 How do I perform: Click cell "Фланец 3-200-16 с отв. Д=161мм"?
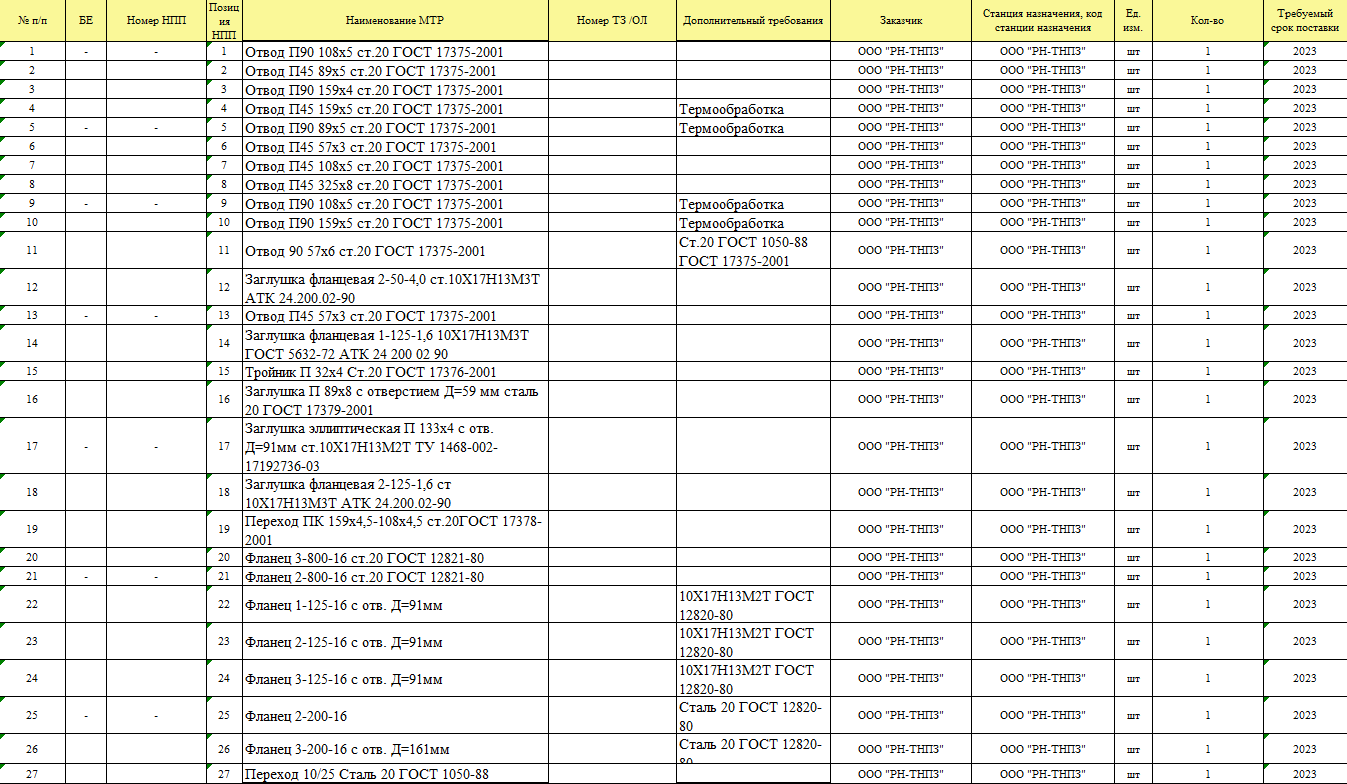click(395, 749)
